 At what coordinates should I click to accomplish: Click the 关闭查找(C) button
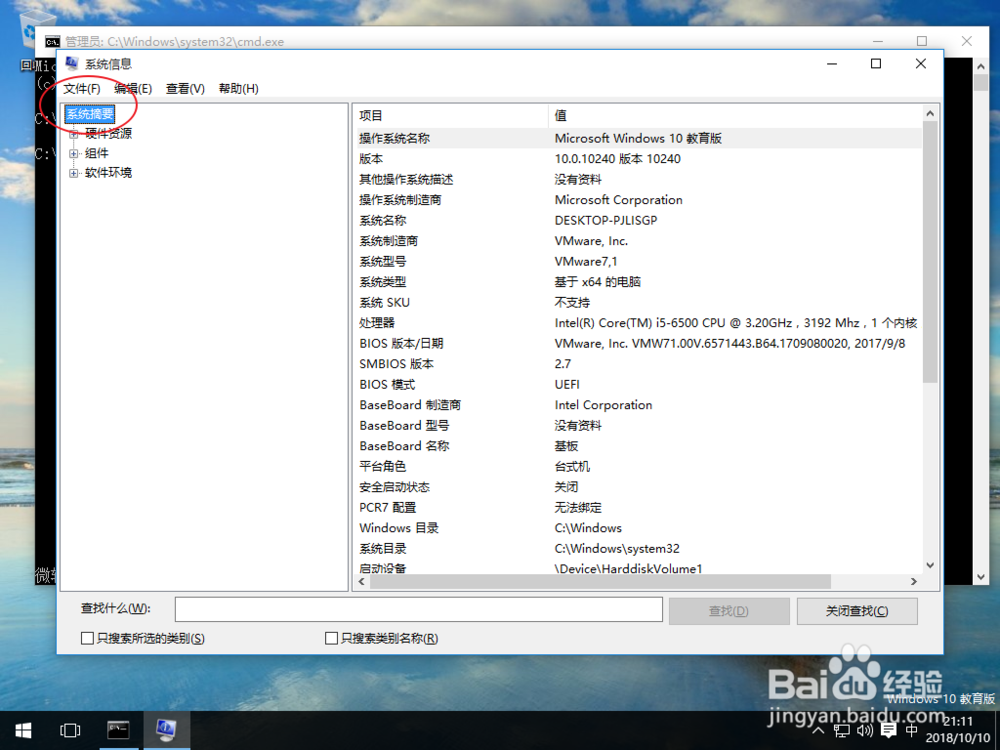point(857,611)
